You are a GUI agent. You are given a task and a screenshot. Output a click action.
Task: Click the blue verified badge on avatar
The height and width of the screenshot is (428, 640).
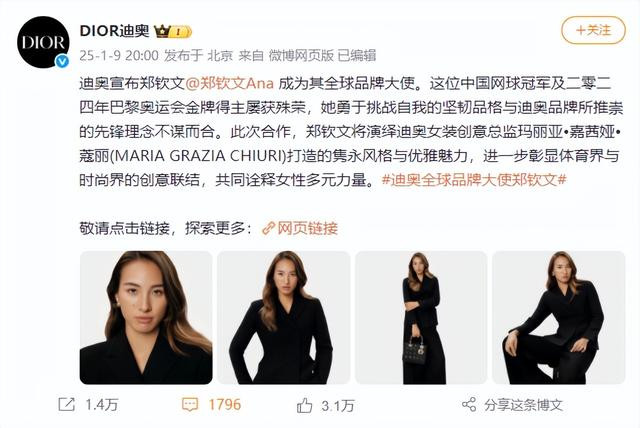click(62, 61)
